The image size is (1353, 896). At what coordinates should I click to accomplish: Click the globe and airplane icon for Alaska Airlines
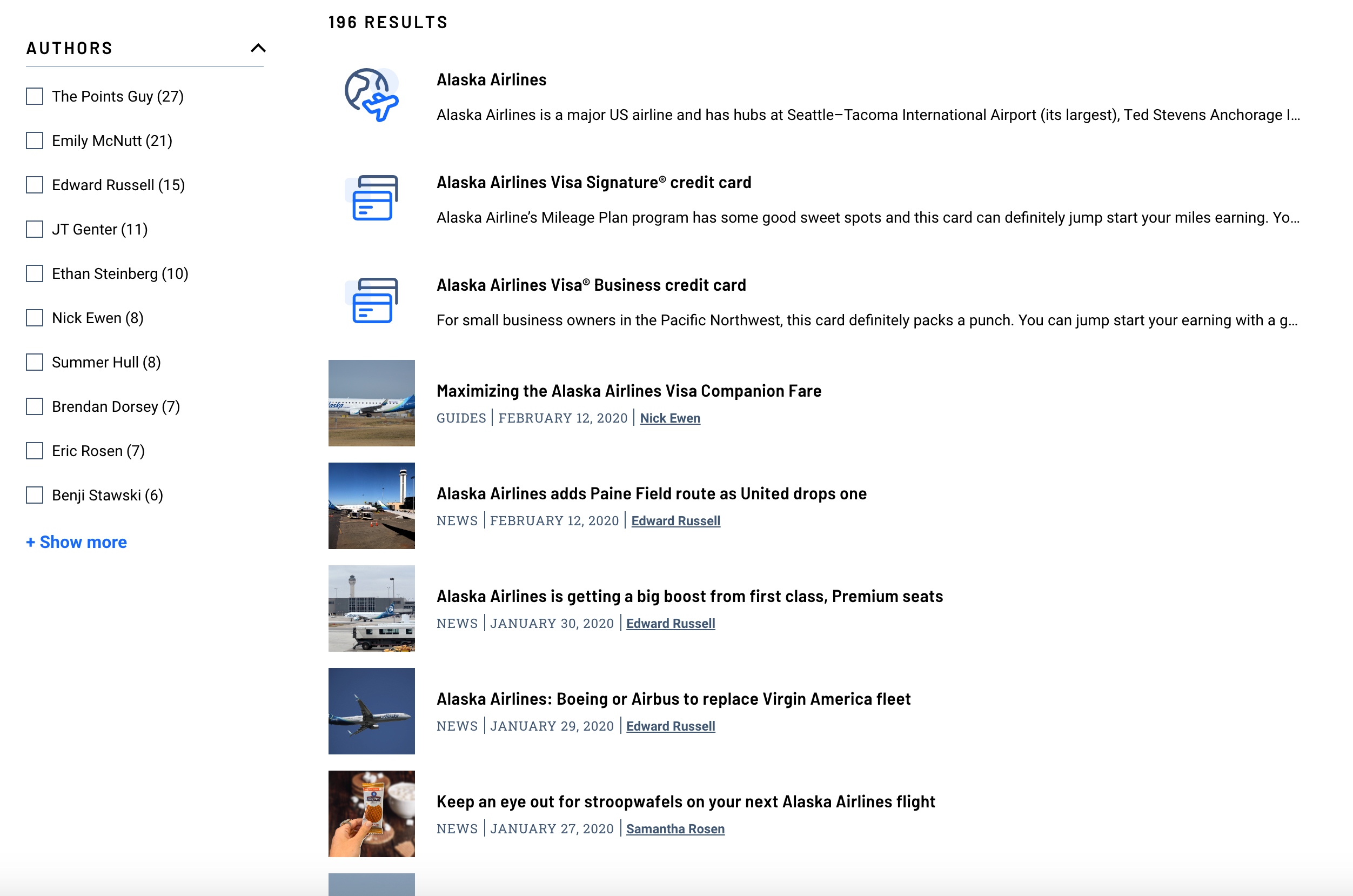pyautogui.click(x=371, y=95)
